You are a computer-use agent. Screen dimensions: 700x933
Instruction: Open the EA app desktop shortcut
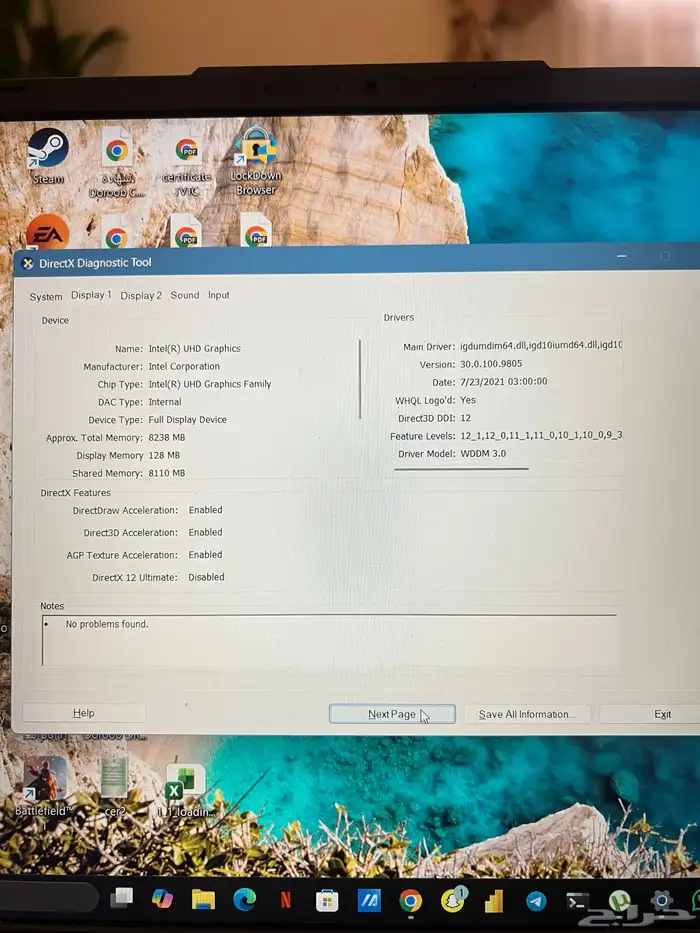click(x=48, y=232)
